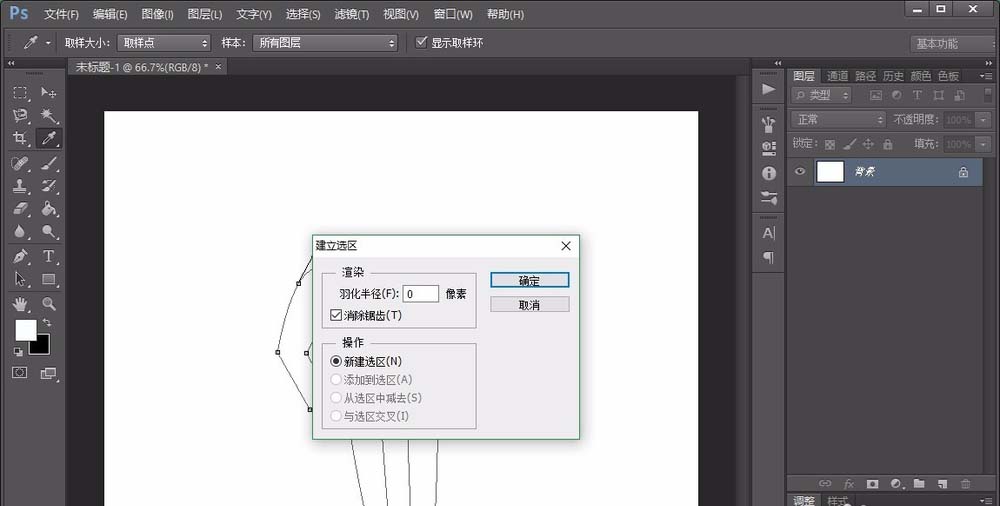1000x506 pixels.
Task: Select the Crop tool
Action: (x=20, y=138)
